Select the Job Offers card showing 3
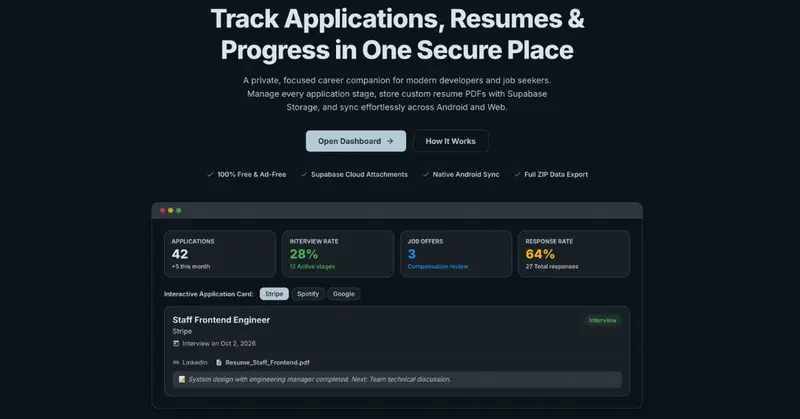 click(x=456, y=254)
